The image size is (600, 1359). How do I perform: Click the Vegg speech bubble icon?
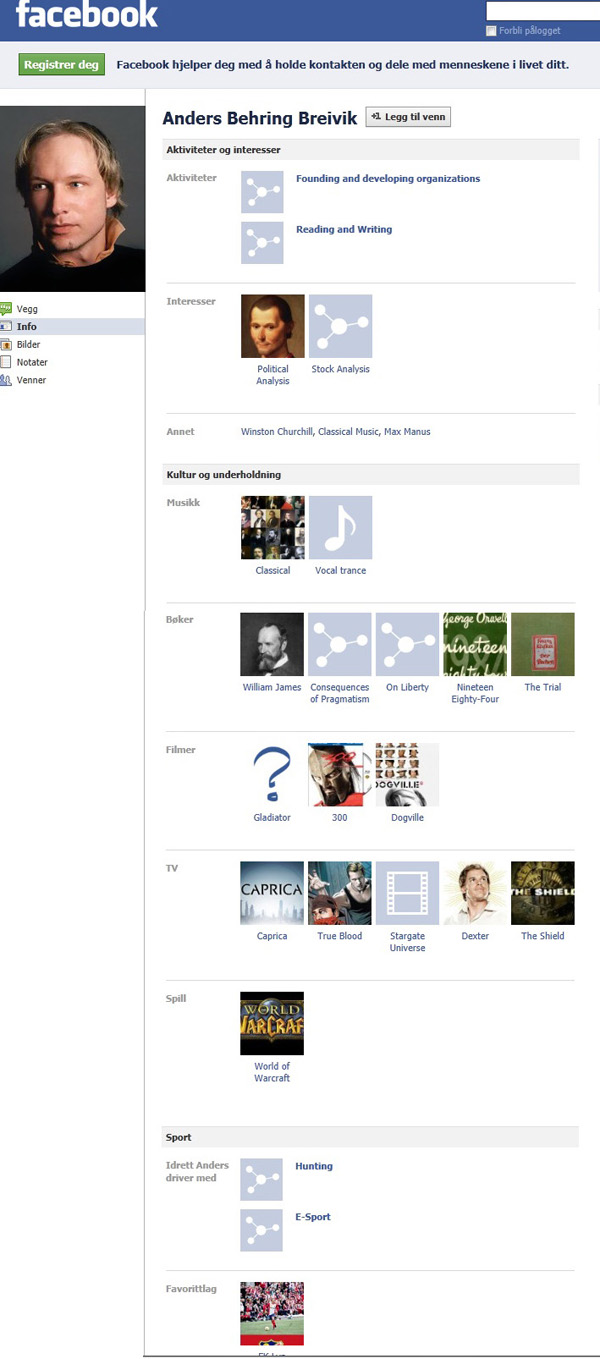pos(6,309)
